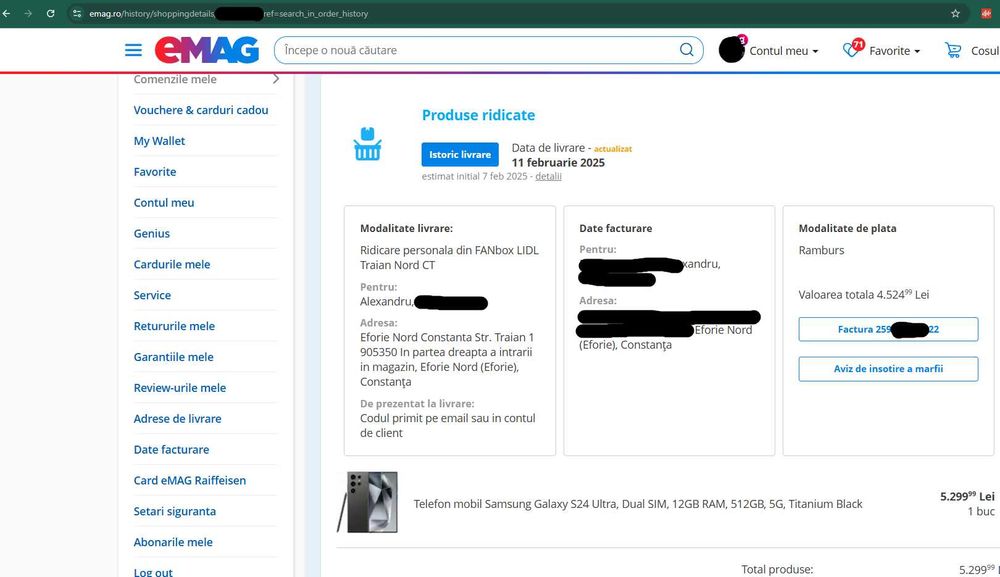Open Card eMAG Raiffeisen in sidebar
Image resolution: width=1000 pixels, height=577 pixels.
click(x=189, y=480)
